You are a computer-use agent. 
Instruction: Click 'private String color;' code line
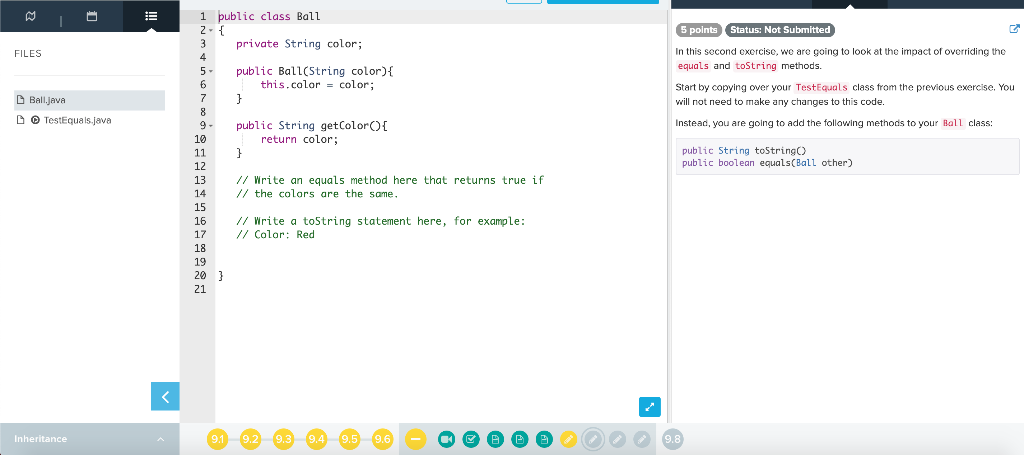(298, 44)
